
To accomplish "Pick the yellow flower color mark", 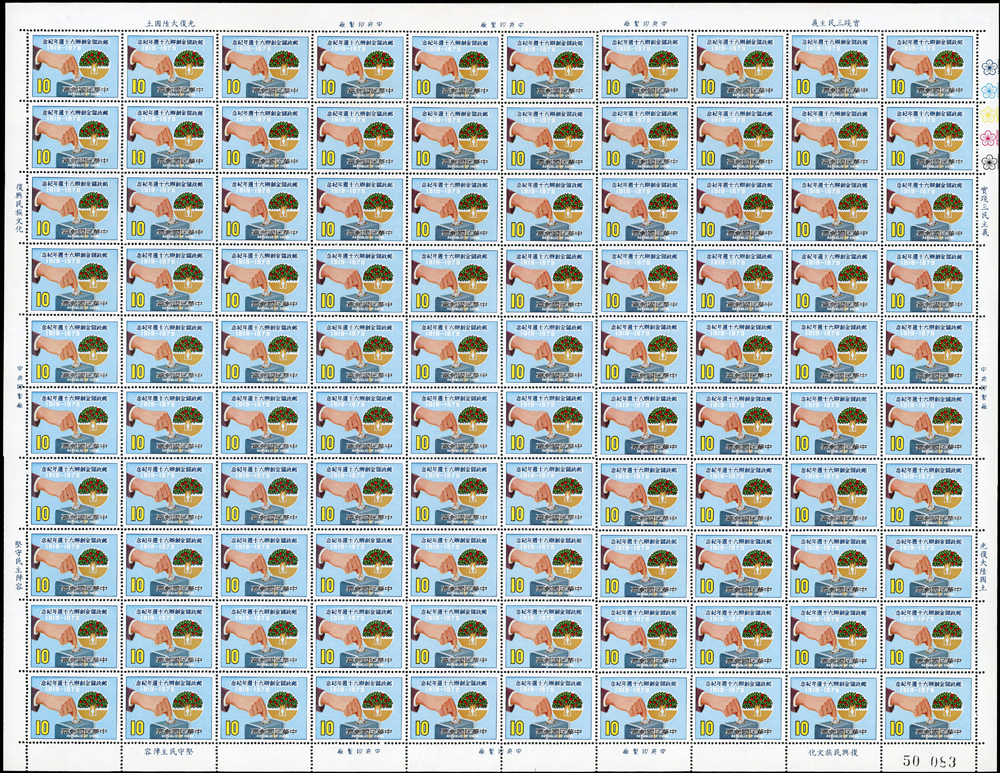I will coord(989,114).
